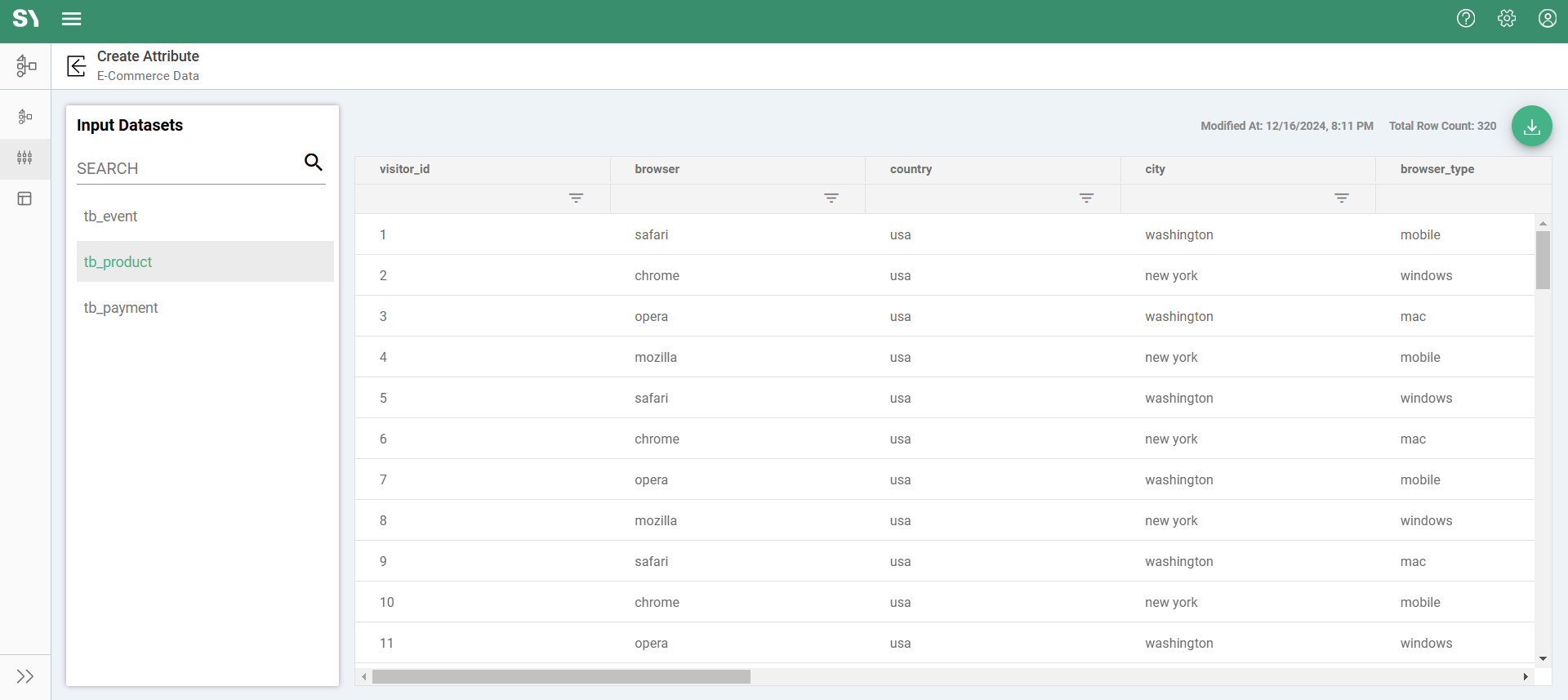Open filter for visitor_id column

click(576, 198)
